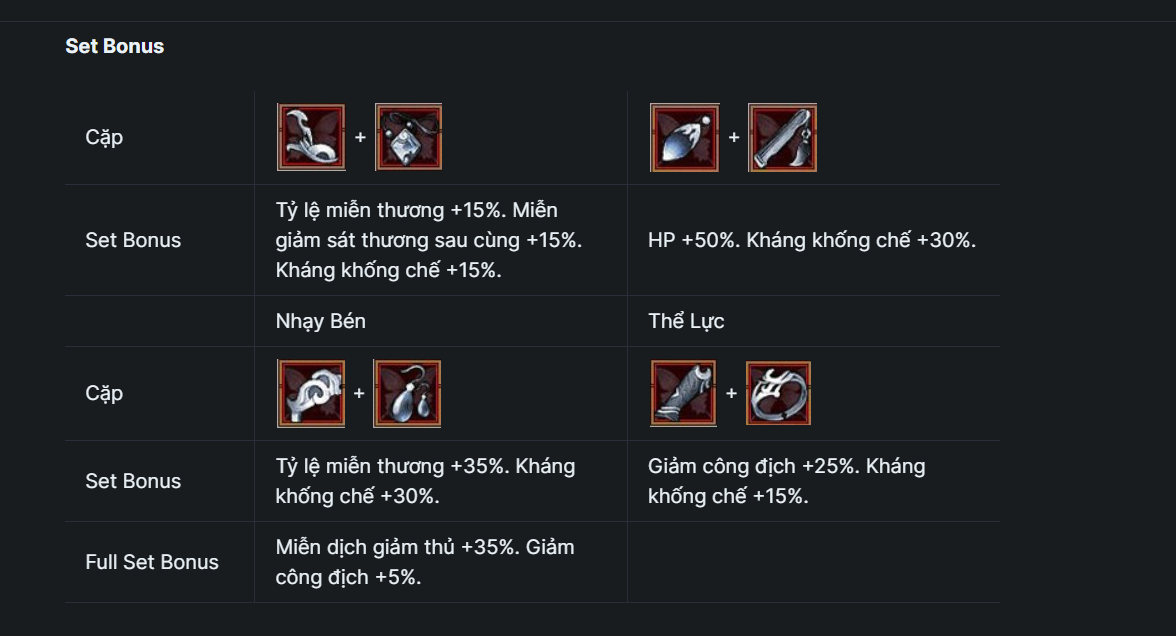Click the lower Set Bonus row label

134,481
